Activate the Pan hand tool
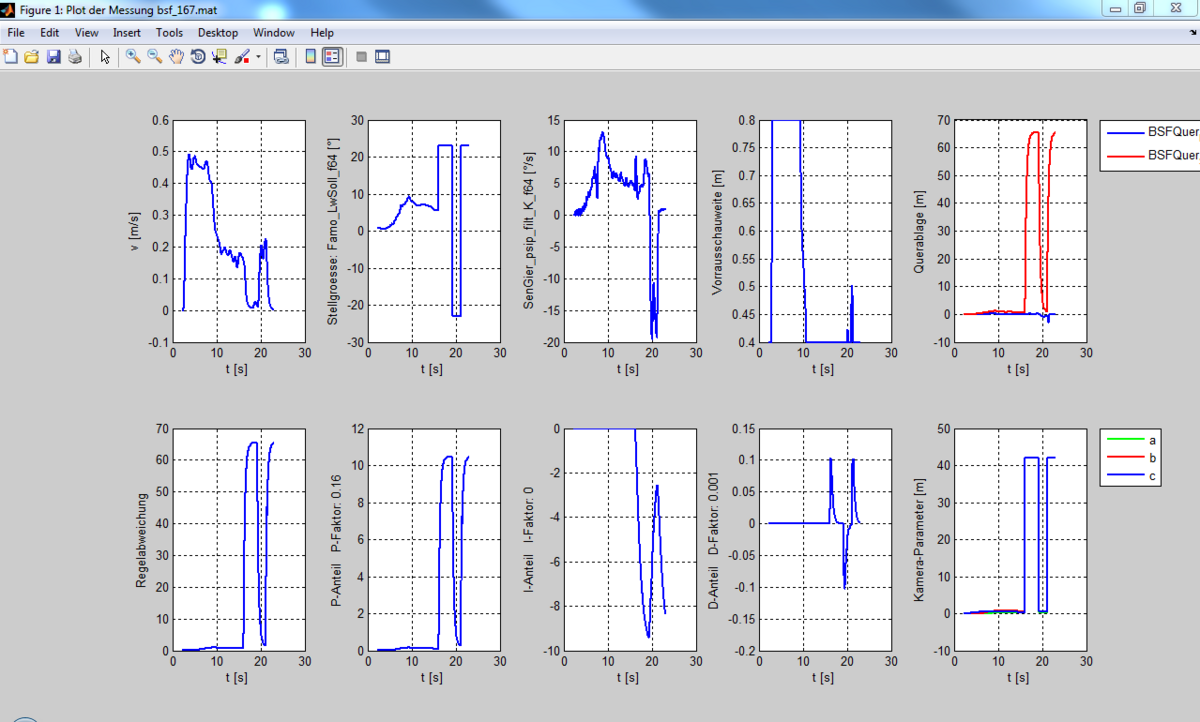1200x722 pixels. (x=176, y=57)
